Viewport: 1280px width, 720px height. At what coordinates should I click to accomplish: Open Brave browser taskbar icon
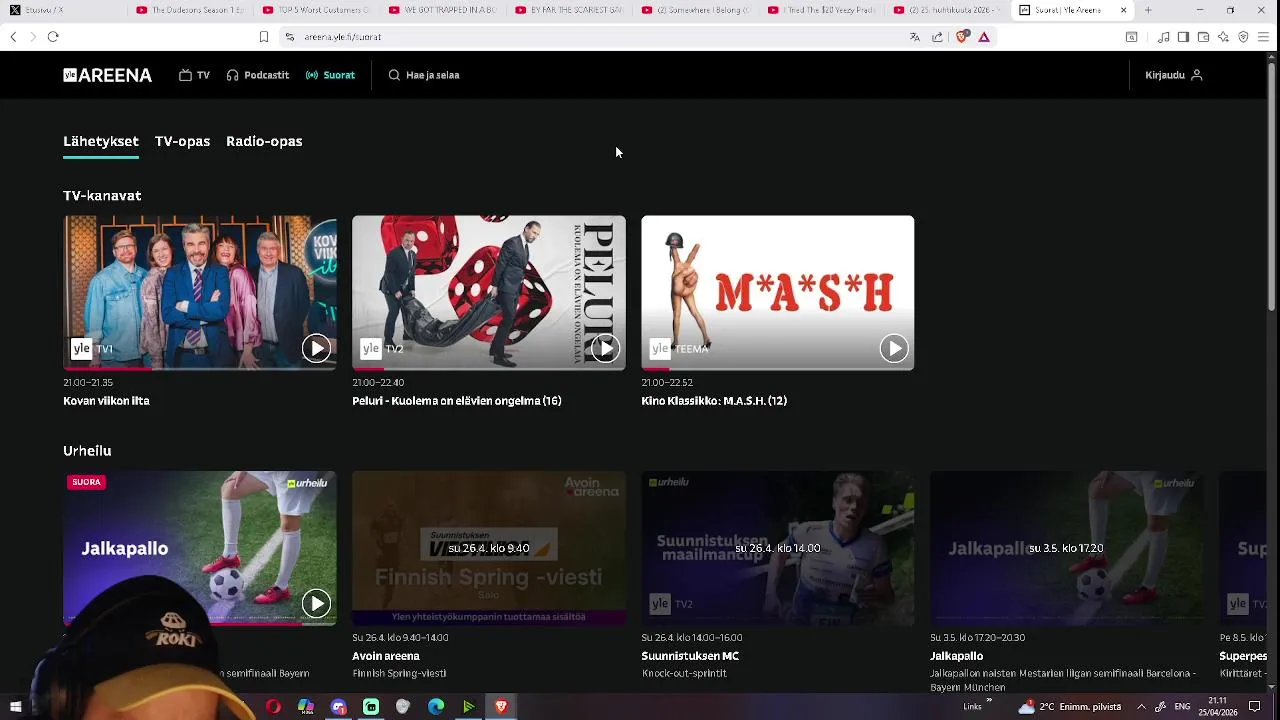click(x=501, y=707)
